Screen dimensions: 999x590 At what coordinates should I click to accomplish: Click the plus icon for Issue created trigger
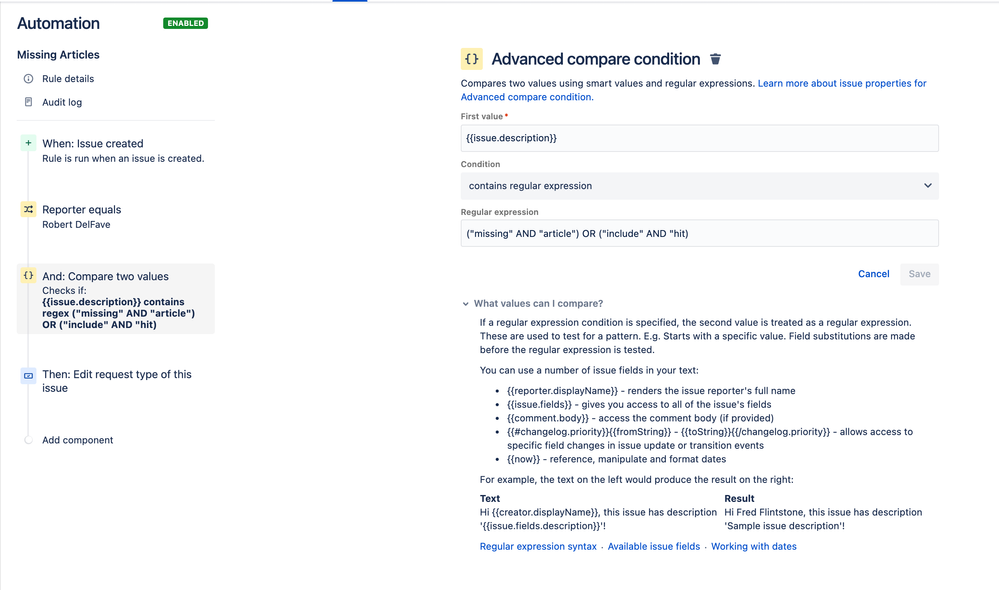(28, 143)
